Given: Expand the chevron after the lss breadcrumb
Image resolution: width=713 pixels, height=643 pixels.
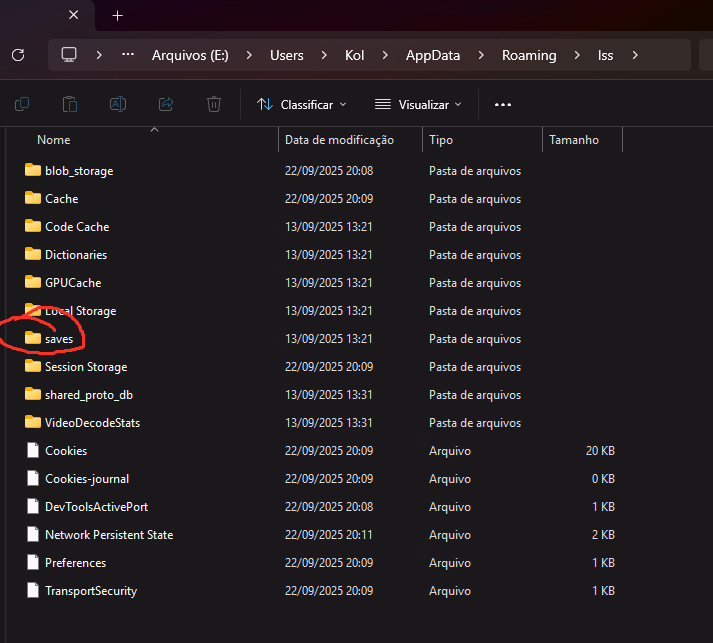Looking at the screenshot, I should 635,55.
